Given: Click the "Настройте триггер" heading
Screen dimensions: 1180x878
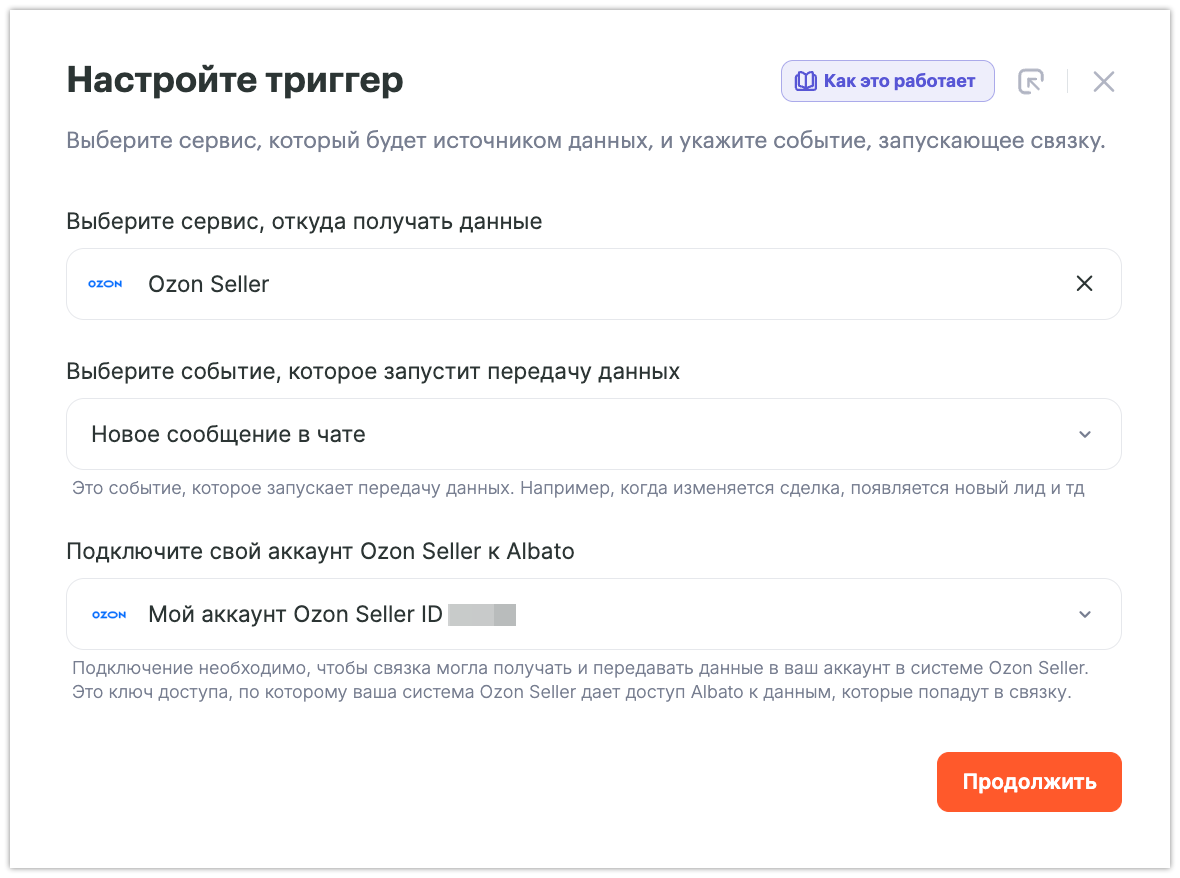Looking at the screenshot, I should pyautogui.click(x=235, y=80).
